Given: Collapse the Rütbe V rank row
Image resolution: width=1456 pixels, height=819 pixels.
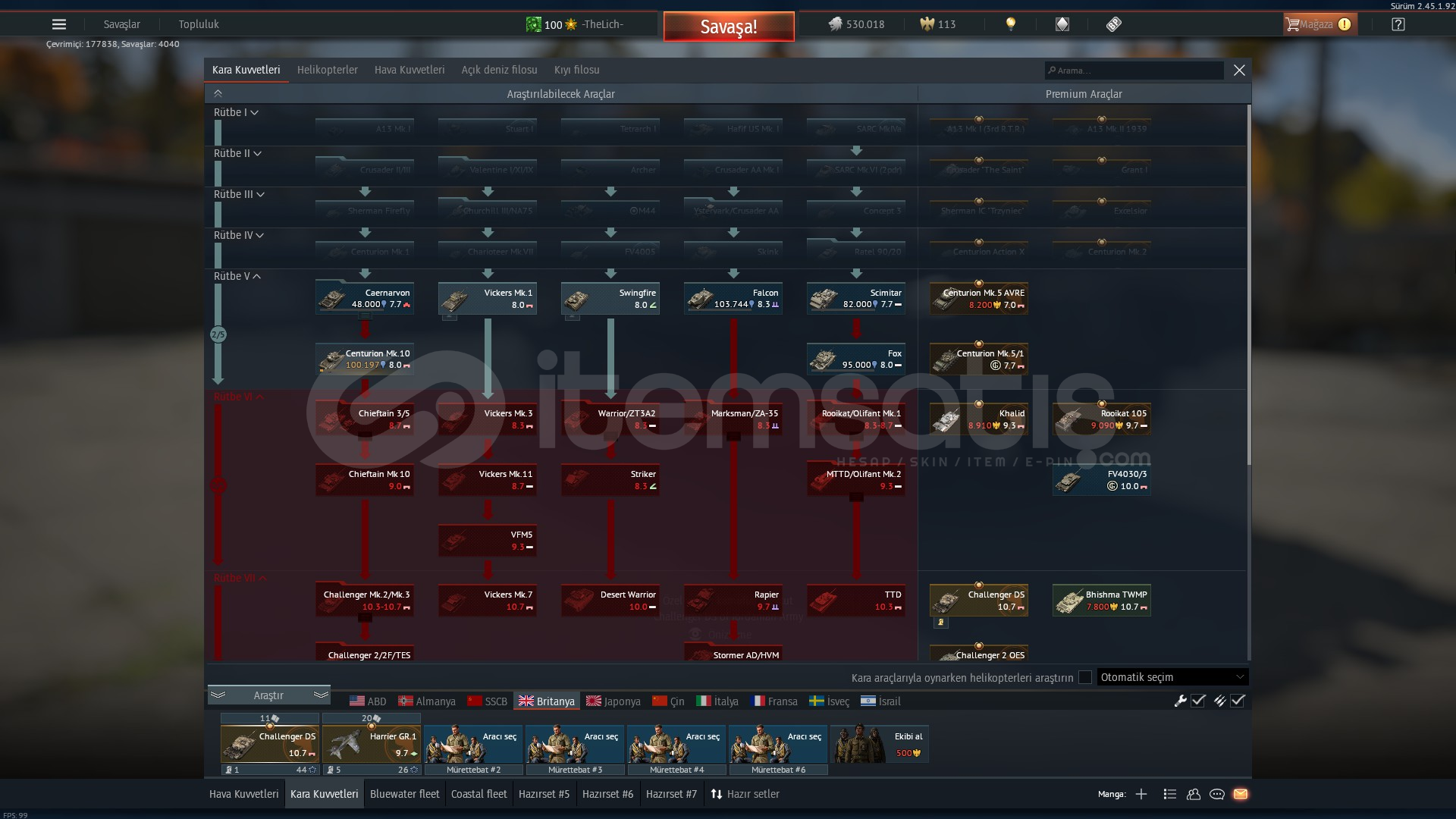Looking at the screenshot, I should [237, 276].
